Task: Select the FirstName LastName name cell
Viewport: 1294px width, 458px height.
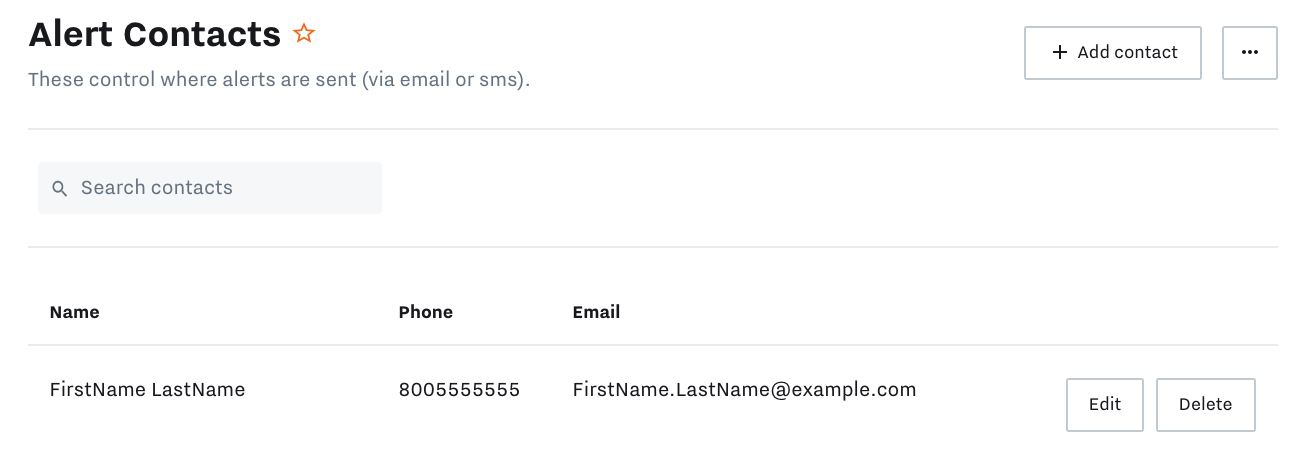Action: 148,390
